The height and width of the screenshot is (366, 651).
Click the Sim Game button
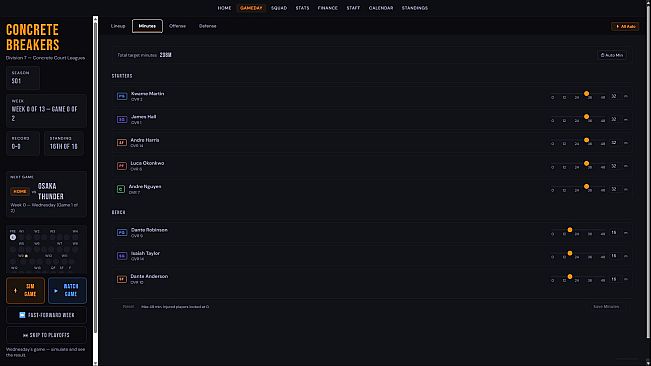pos(25,290)
